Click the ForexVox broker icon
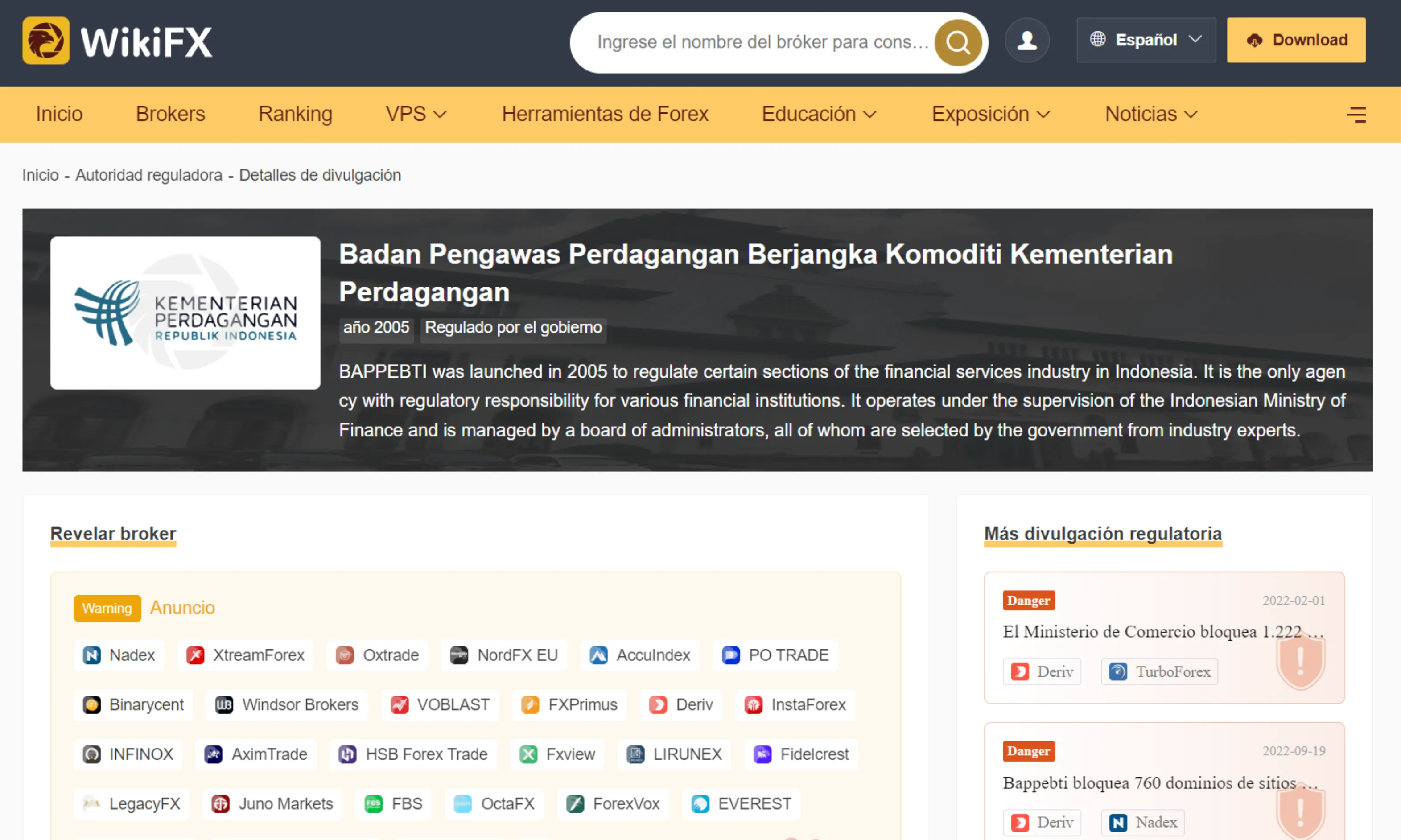Screen dimensions: 1401x840 [x=575, y=804]
